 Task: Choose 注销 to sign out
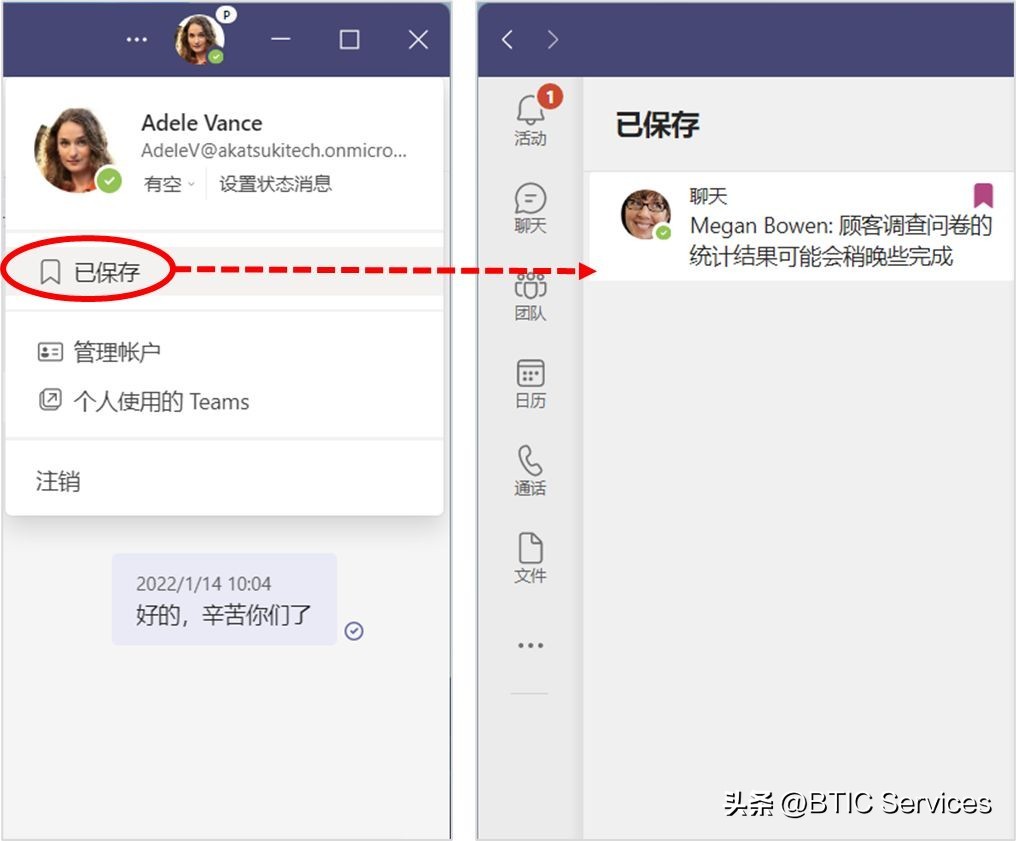click(x=57, y=480)
